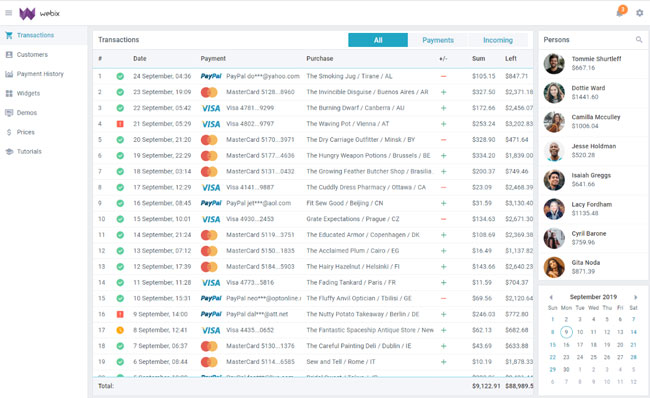Select the Incoming filter tab
The image size is (650, 398).
[x=498, y=40]
